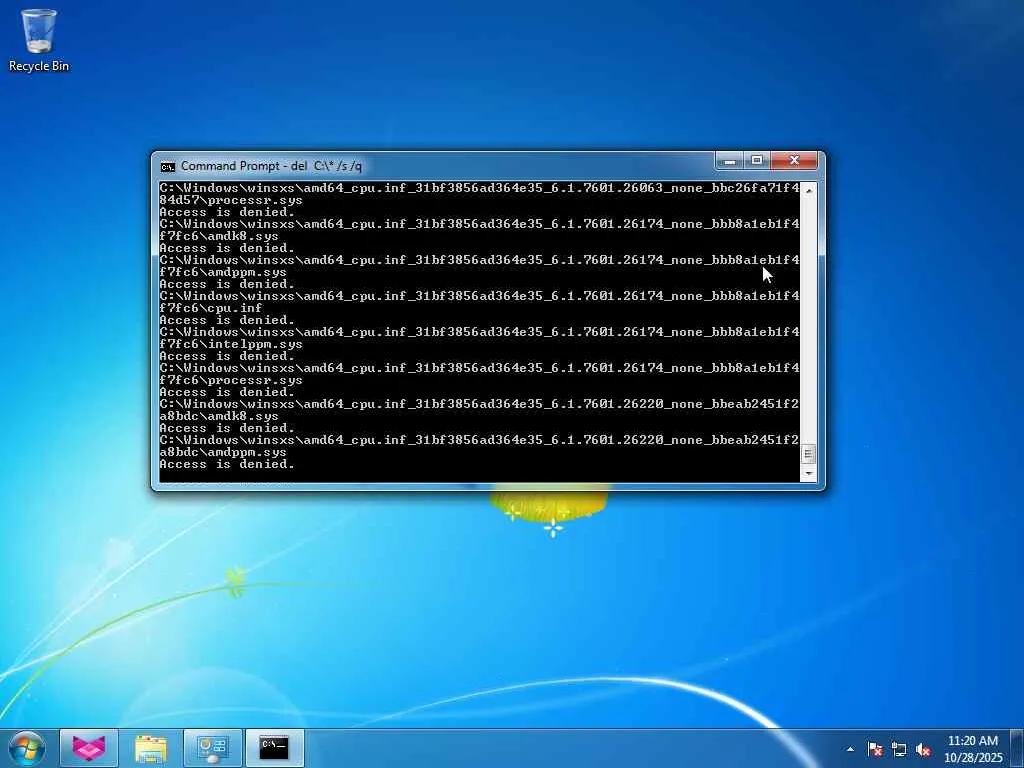The height and width of the screenshot is (768, 1024).
Task: Click the title text 'Command Prompt - del C:\* /s /q'
Action: coord(271,166)
